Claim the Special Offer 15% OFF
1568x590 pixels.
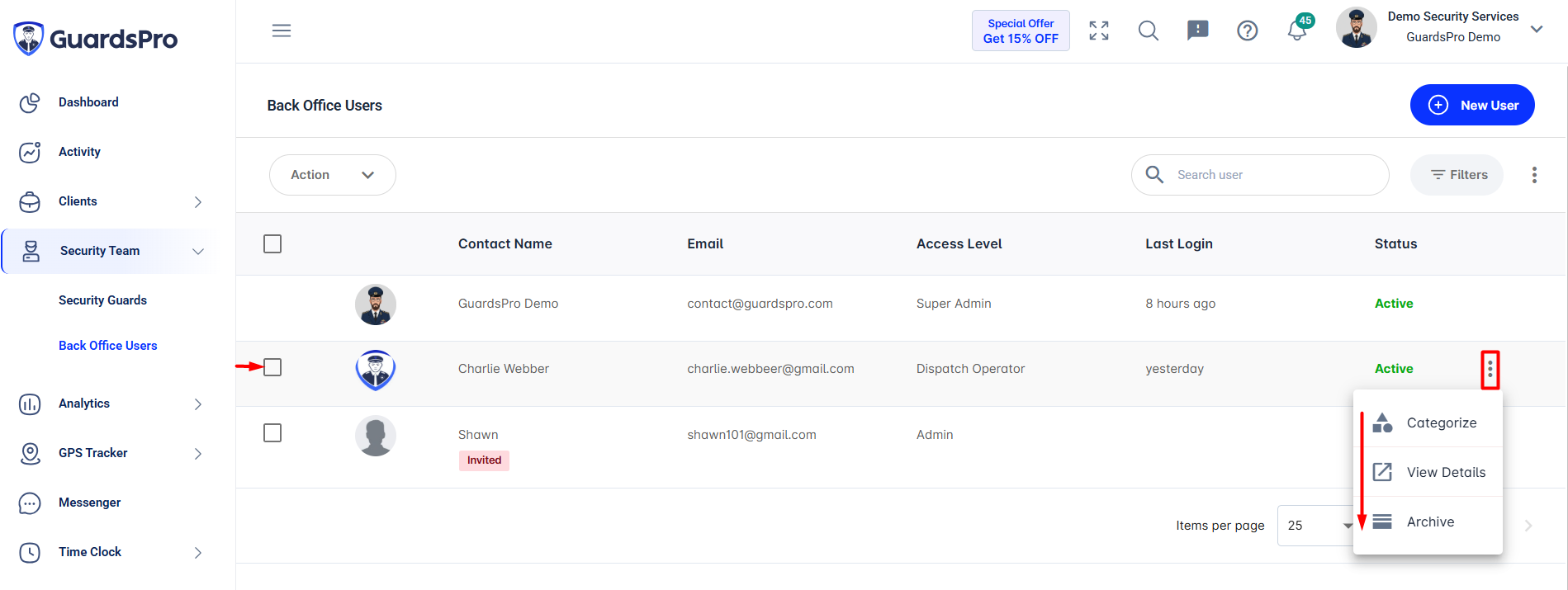coord(1021,31)
